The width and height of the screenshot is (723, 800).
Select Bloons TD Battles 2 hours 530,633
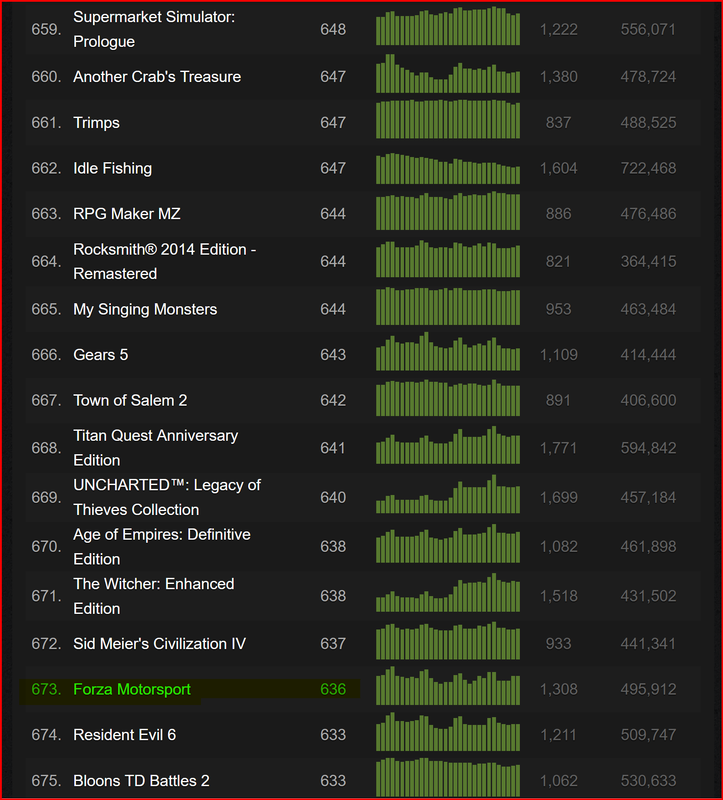point(649,781)
